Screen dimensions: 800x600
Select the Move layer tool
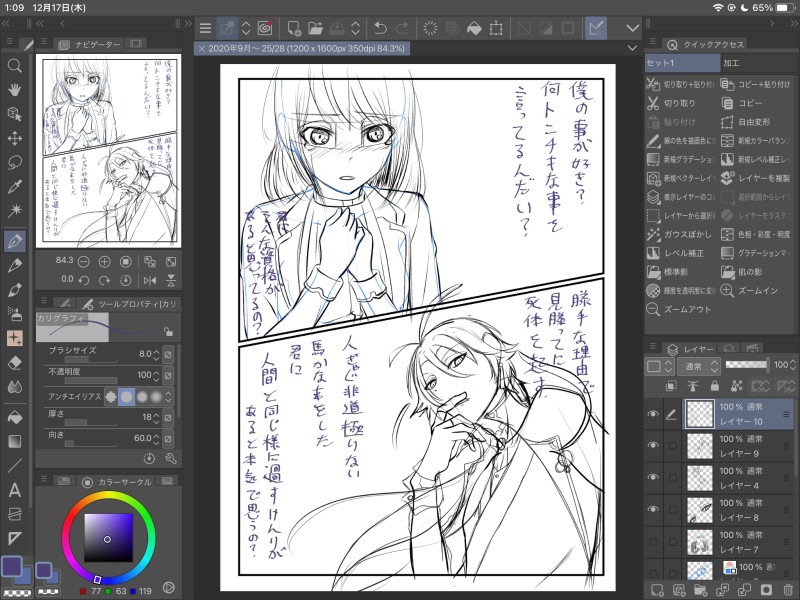(x=15, y=138)
